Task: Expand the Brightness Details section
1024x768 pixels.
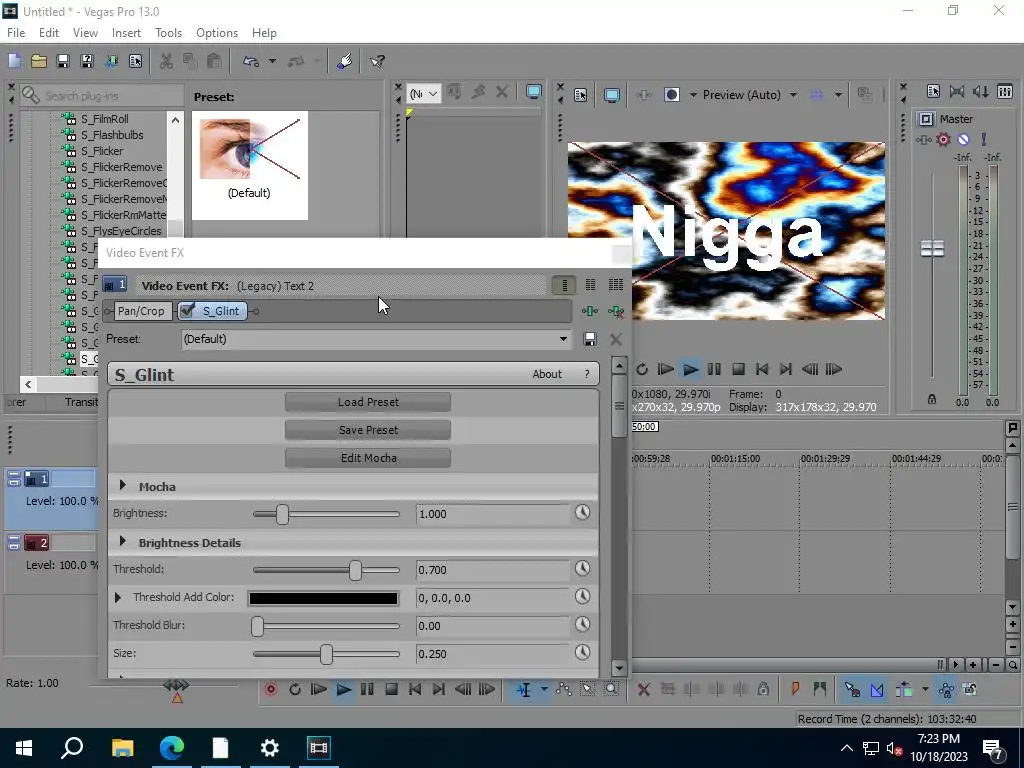Action: point(123,541)
